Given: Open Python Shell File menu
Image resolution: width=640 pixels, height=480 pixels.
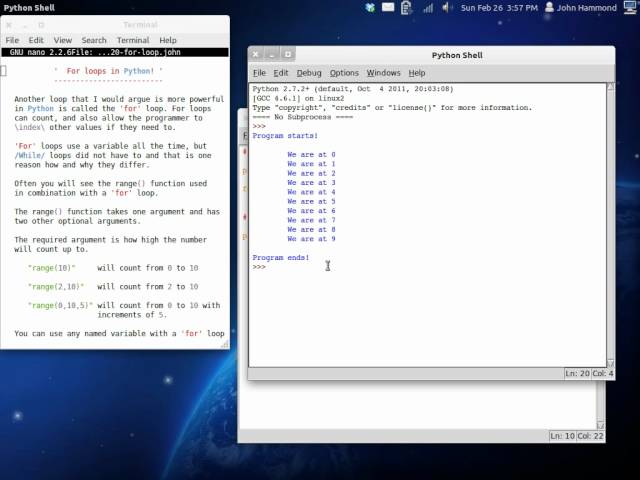Looking at the screenshot, I should [x=259, y=73].
